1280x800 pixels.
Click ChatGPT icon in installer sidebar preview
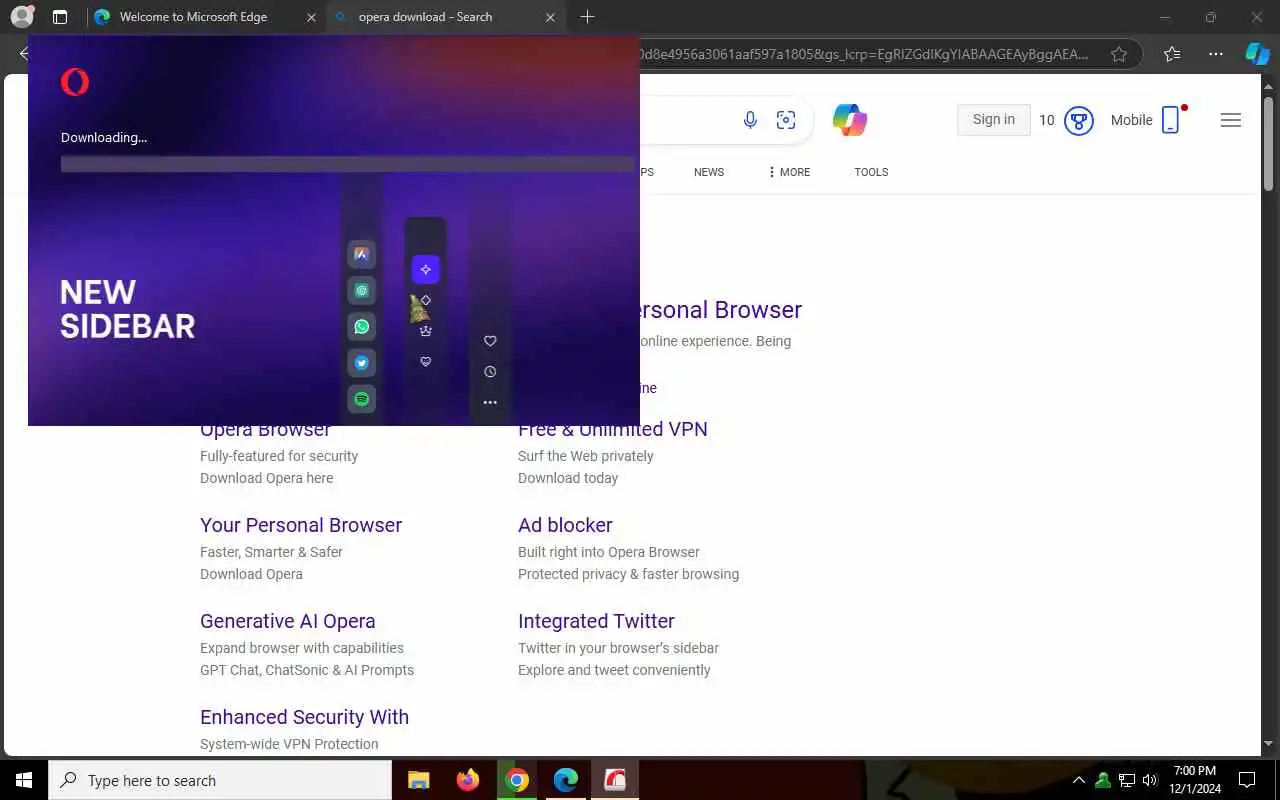click(362, 290)
